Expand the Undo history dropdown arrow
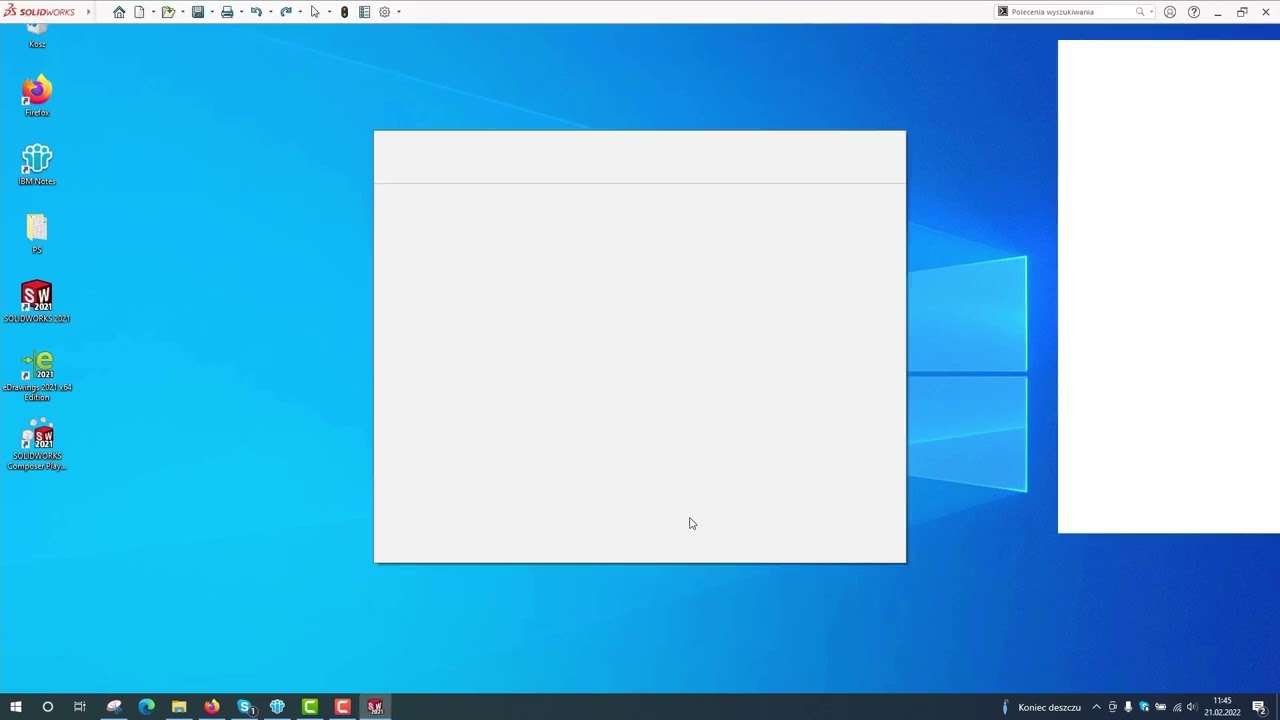This screenshot has width=1280, height=720. (270, 12)
